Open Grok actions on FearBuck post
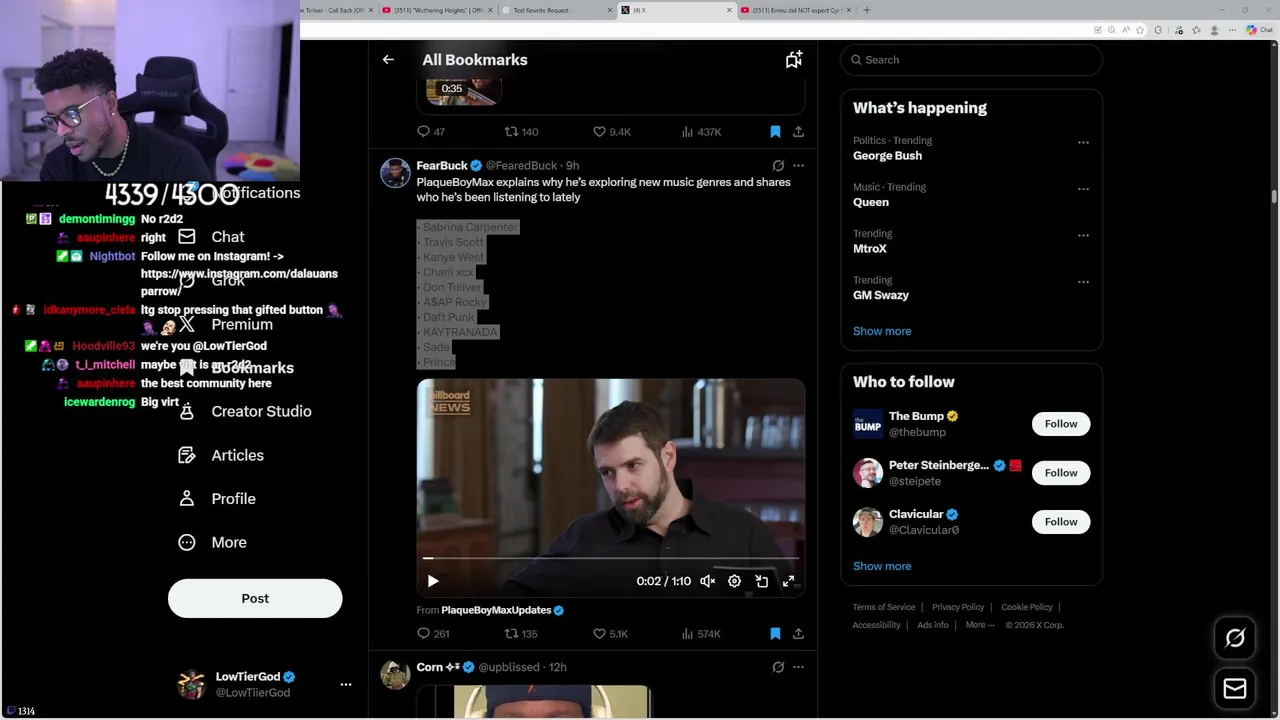1280x720 pixels. pyautogui.click(x=778, y=166)
